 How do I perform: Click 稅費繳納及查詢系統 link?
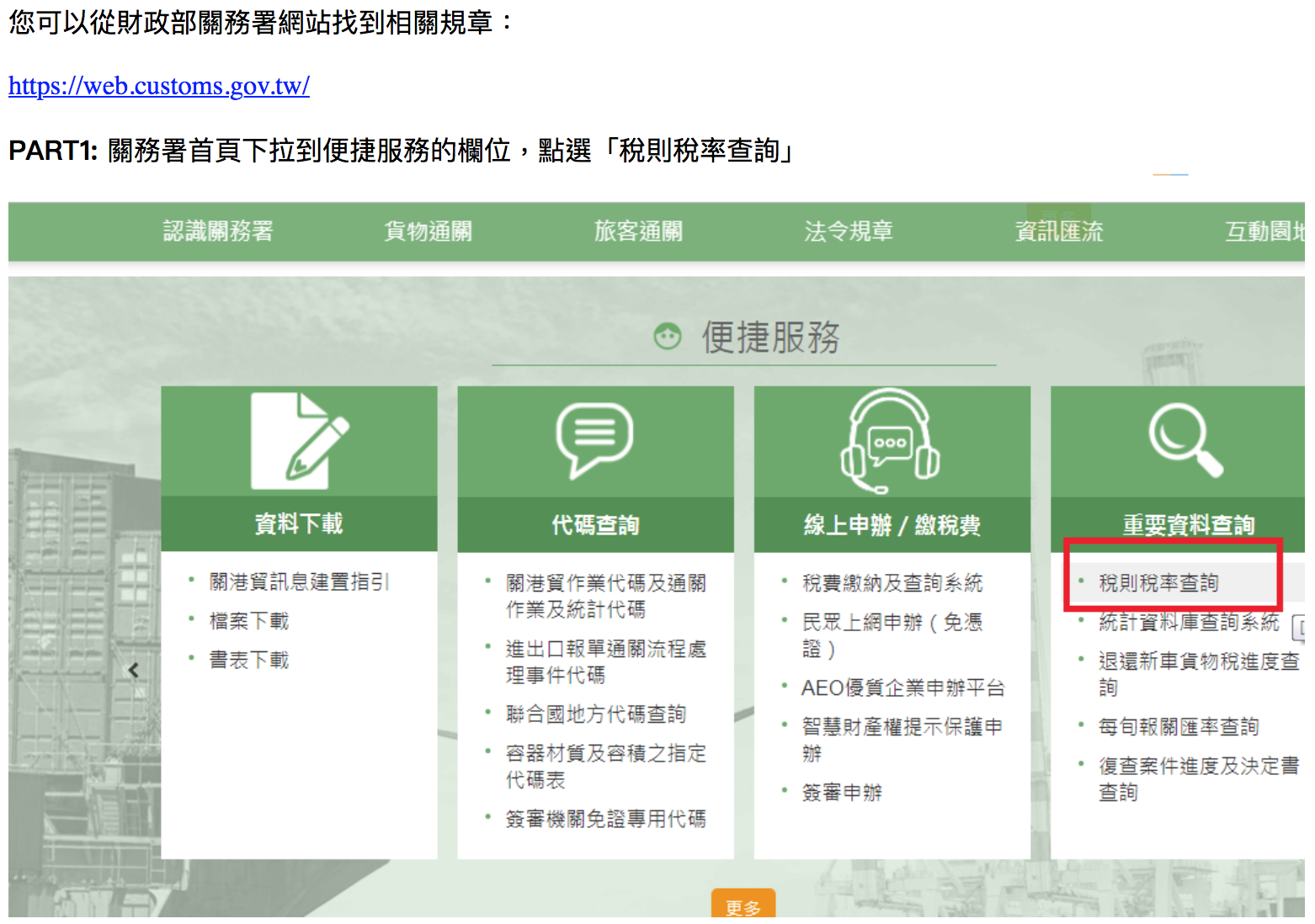coord(892,582)
